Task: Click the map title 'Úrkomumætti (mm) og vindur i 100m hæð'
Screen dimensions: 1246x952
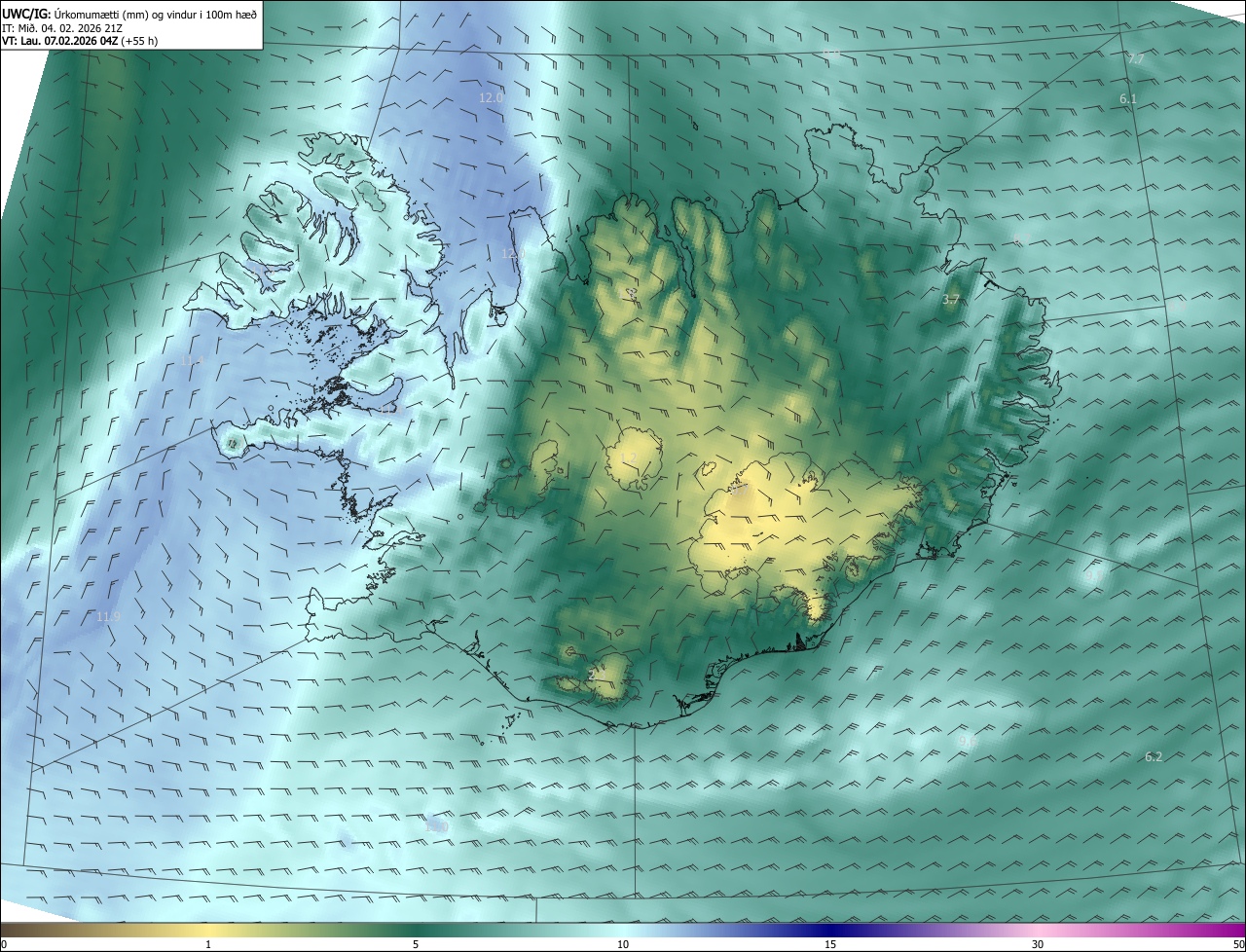Action: click(154, 14)
